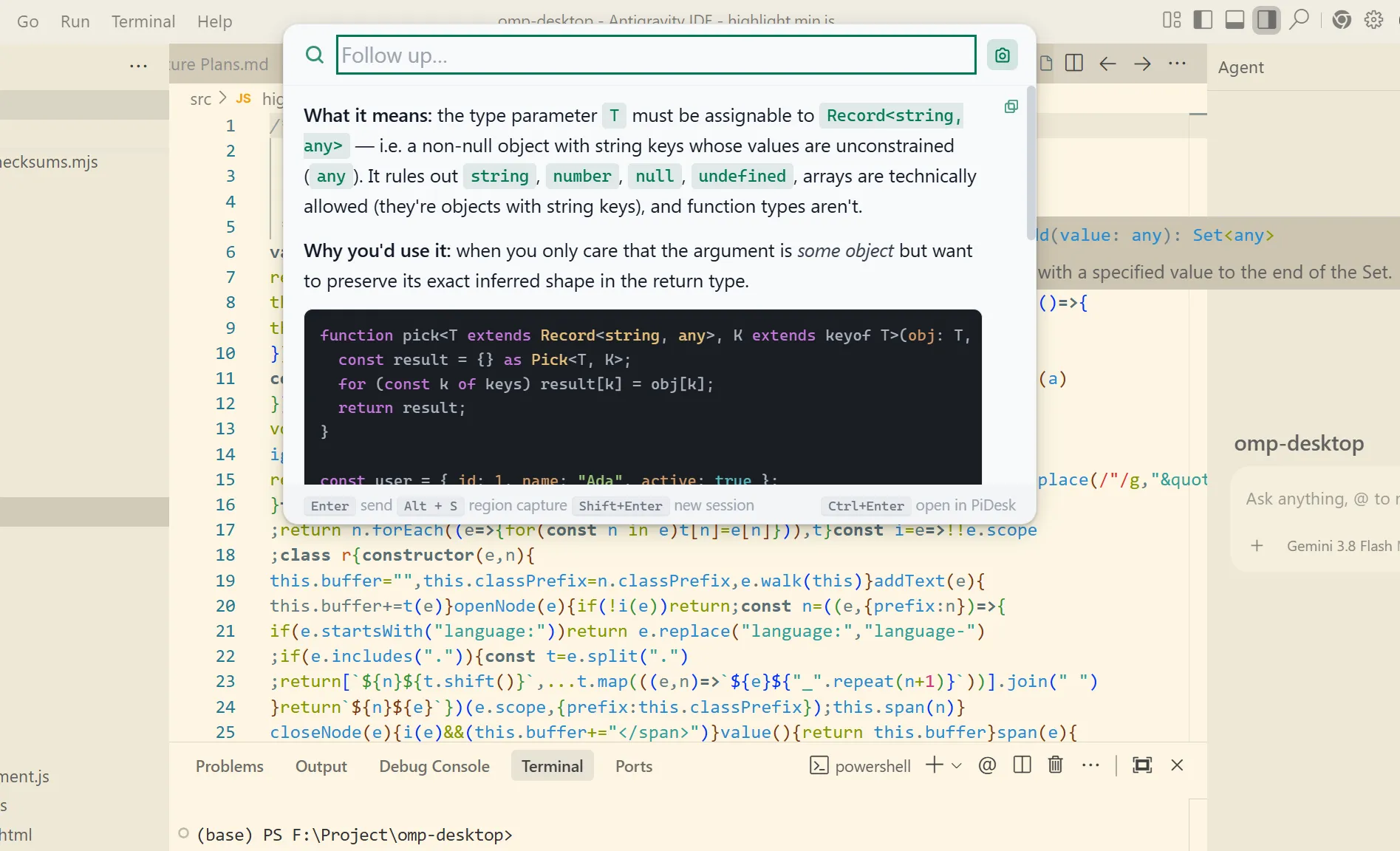Expand the new terminal launch profile chevron
The width and height of the screenshot is (1400, 851).
957,765
